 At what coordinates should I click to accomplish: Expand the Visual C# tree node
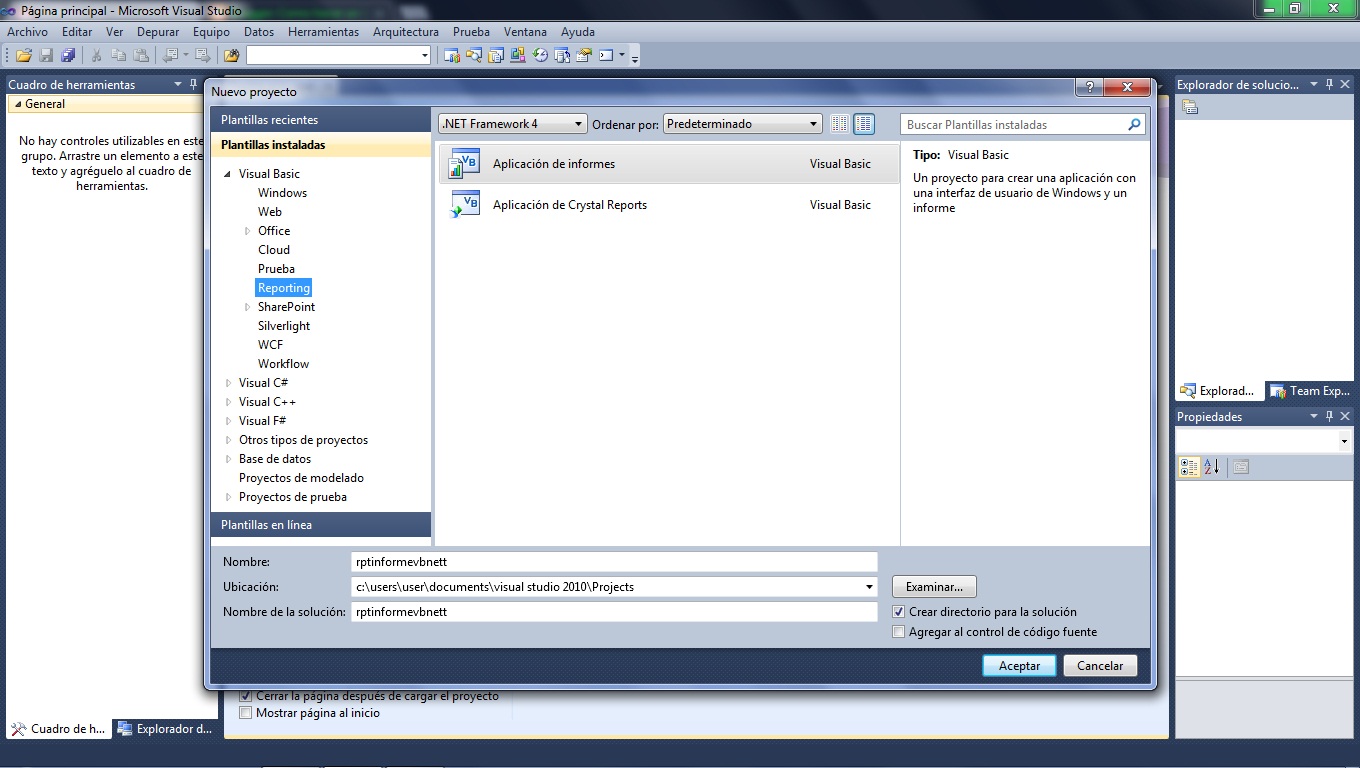[228, 382]
